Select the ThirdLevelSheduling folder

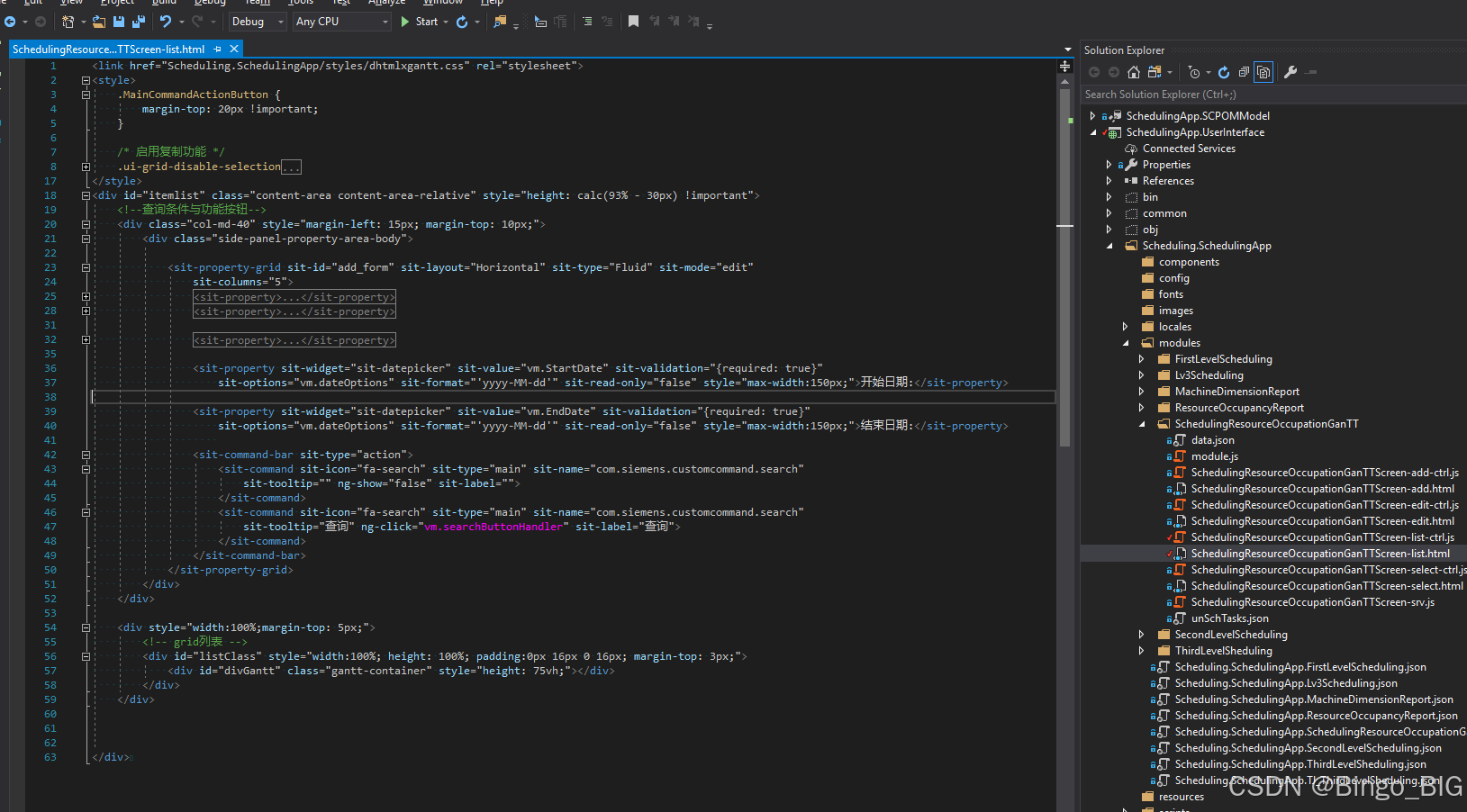coord(1223,651)
